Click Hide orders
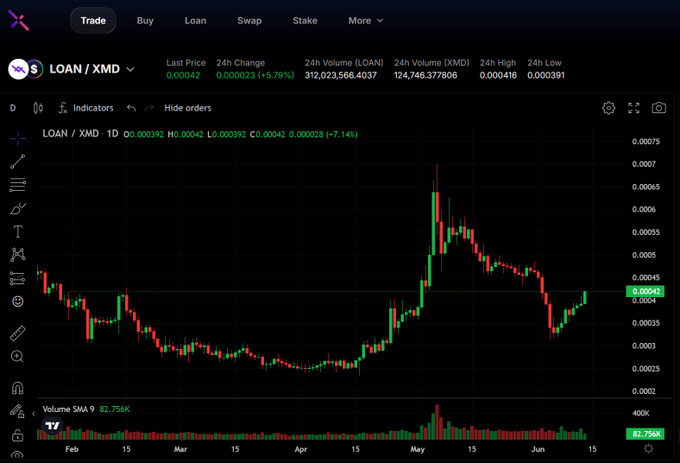The image size is (680, 463). 188,108
